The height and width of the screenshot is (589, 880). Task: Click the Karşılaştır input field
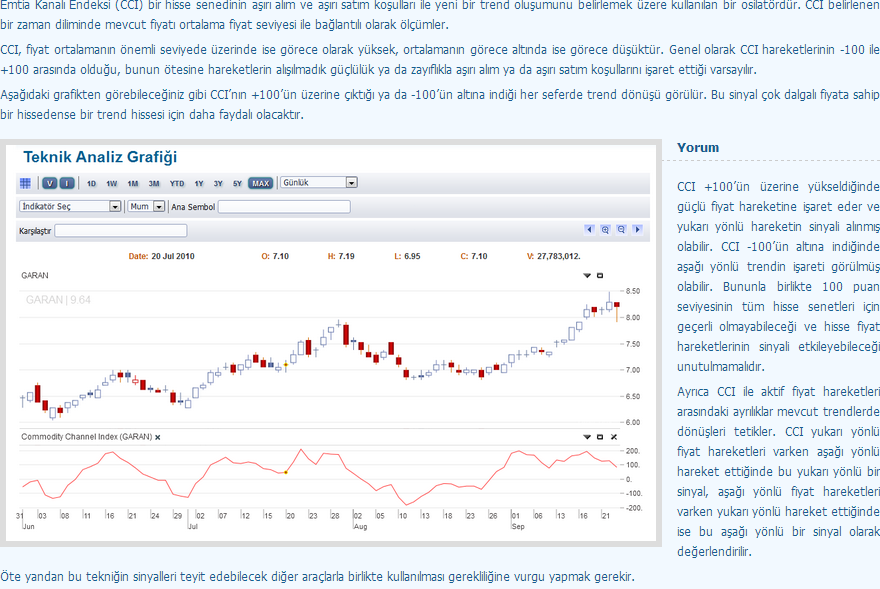[121, 230]
